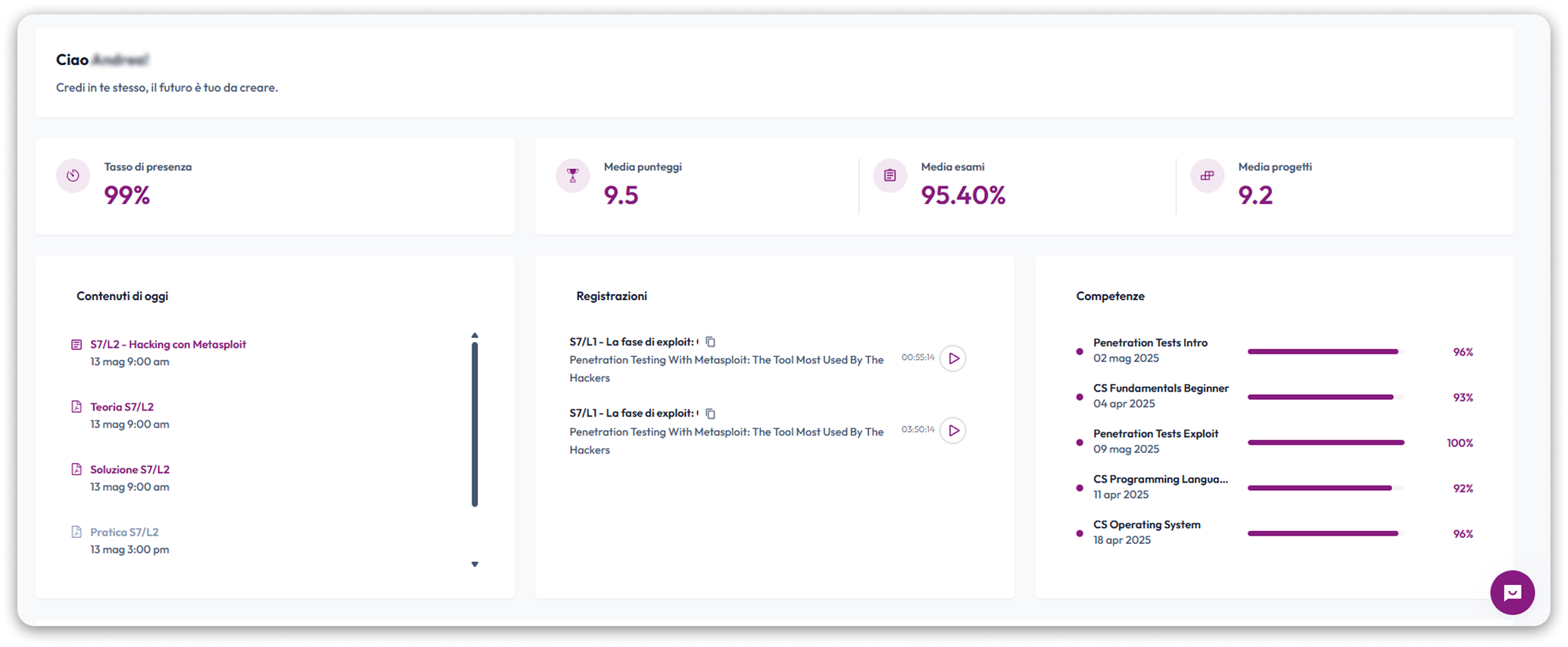Click the scroll up arrow in Contenuti di oggi
The width and height of the screenshot is (1568, 647).
click(x=475, y=335)
